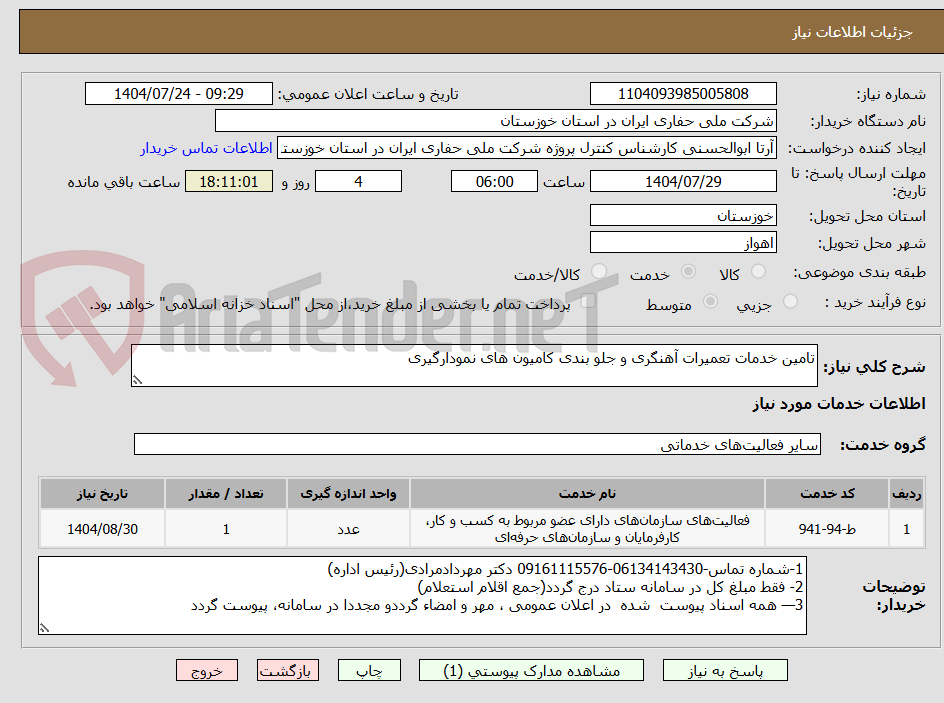Click the highlighted countdown timer 18:11:01
This screenshot has width=944, height=703.
[229, 182]
